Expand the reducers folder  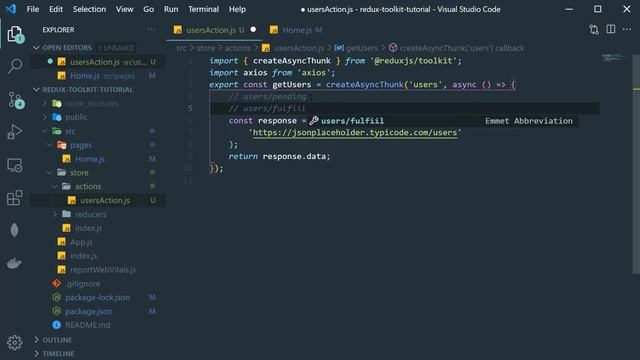coord(55,214)
